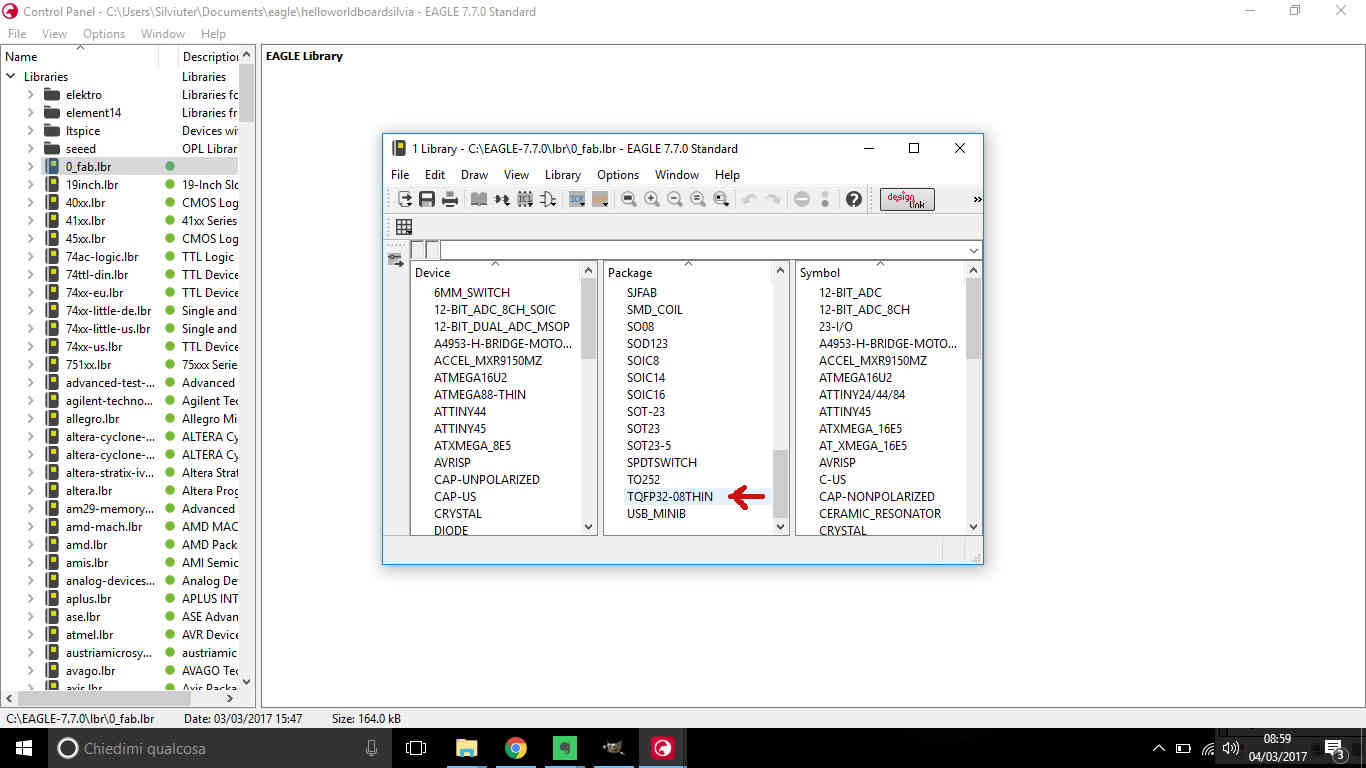
Task: Click the Description column header in Control Panel
Action: [x=209, y=56]
